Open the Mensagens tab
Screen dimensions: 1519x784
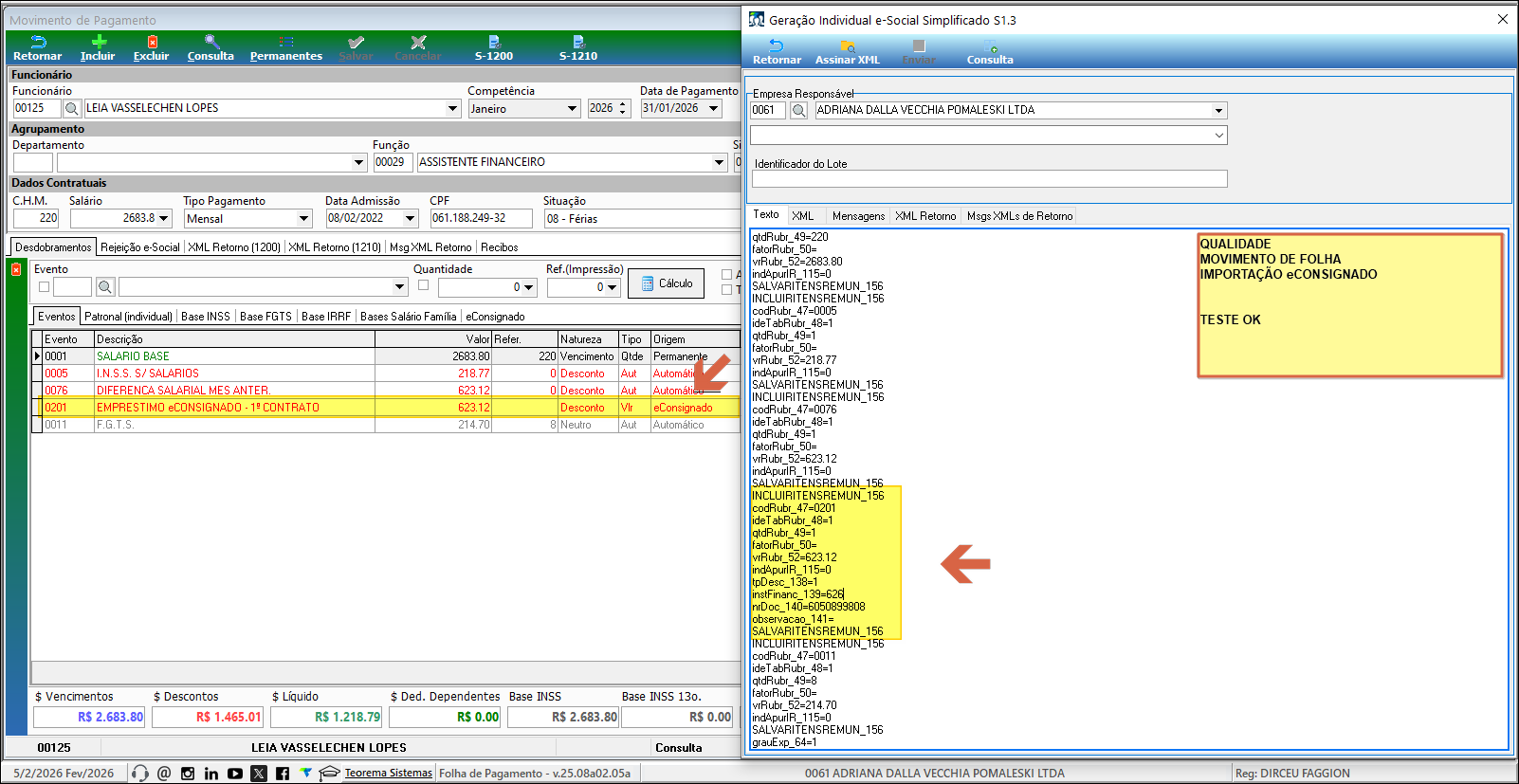[x=858, y=216]
